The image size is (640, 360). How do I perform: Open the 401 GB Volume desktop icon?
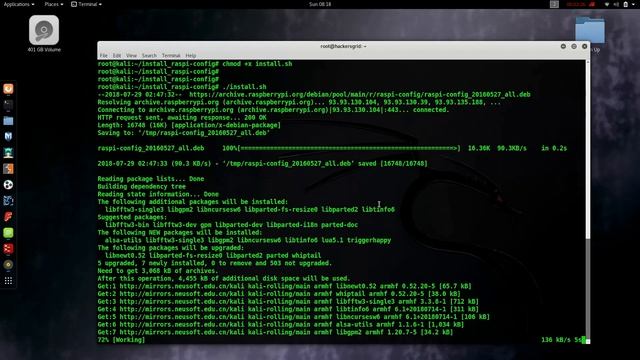coord(44,34)
